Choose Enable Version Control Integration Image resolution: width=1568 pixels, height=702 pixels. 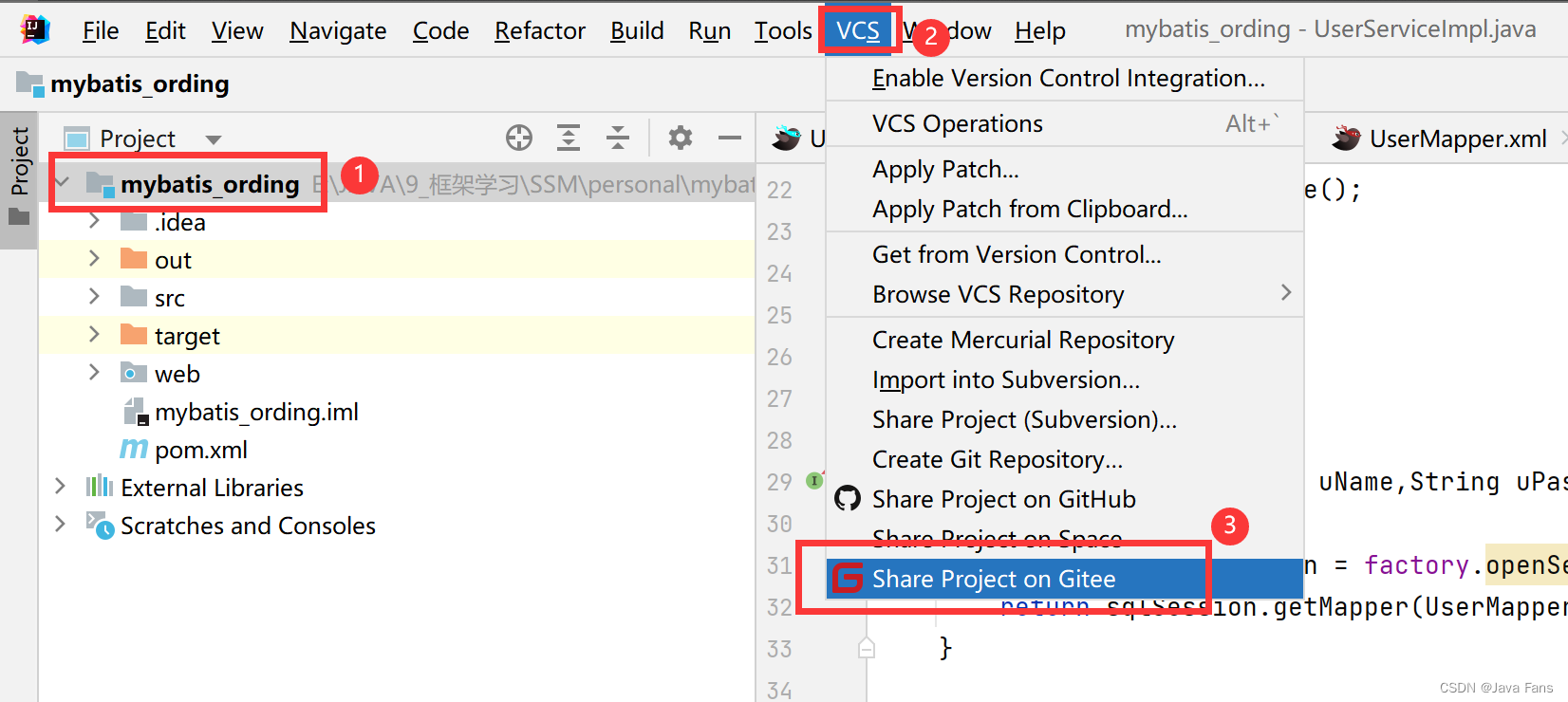click(x=1068, y=79)
